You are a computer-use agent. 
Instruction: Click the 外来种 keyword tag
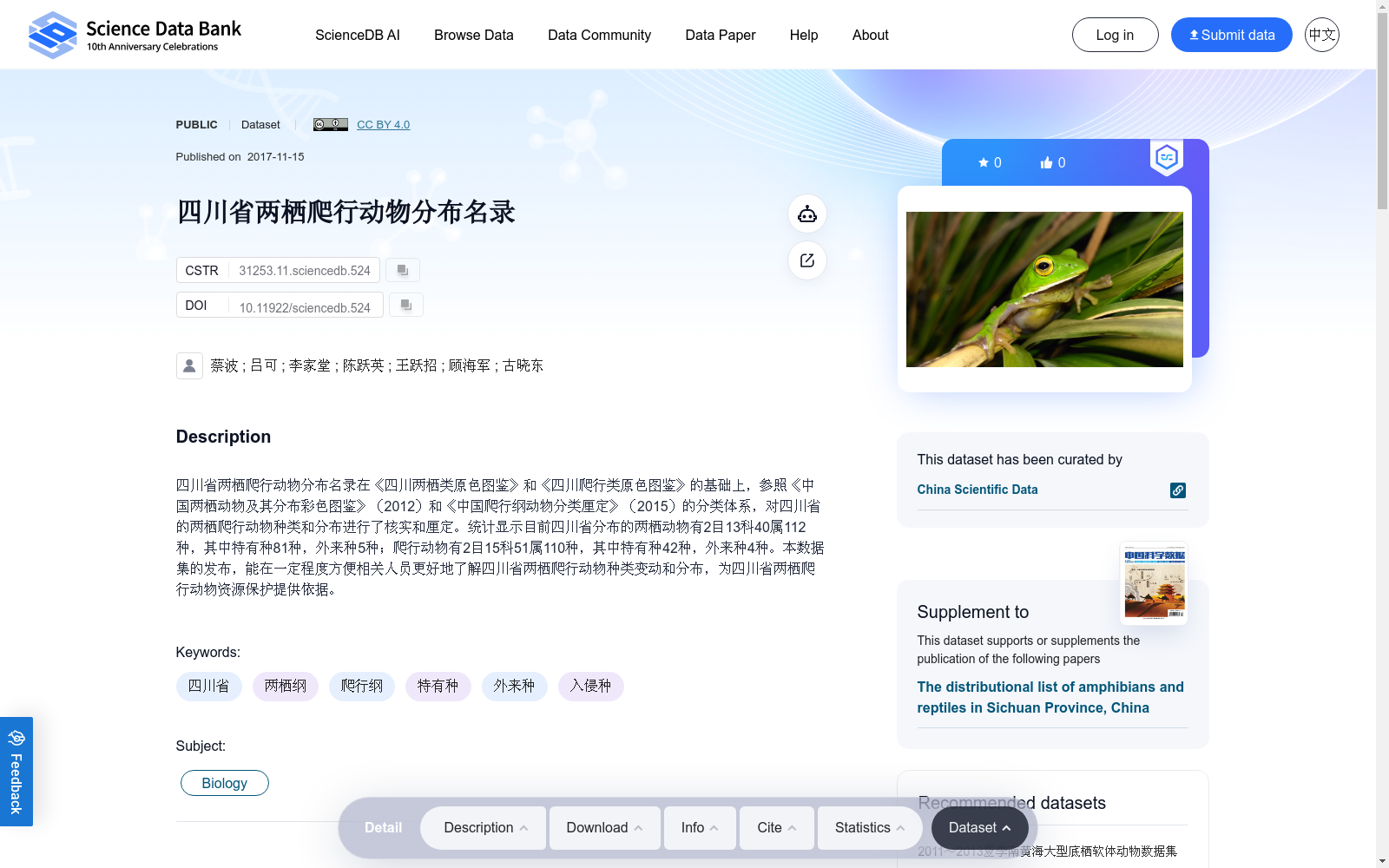pyautogui.click(x=515, y=686)
